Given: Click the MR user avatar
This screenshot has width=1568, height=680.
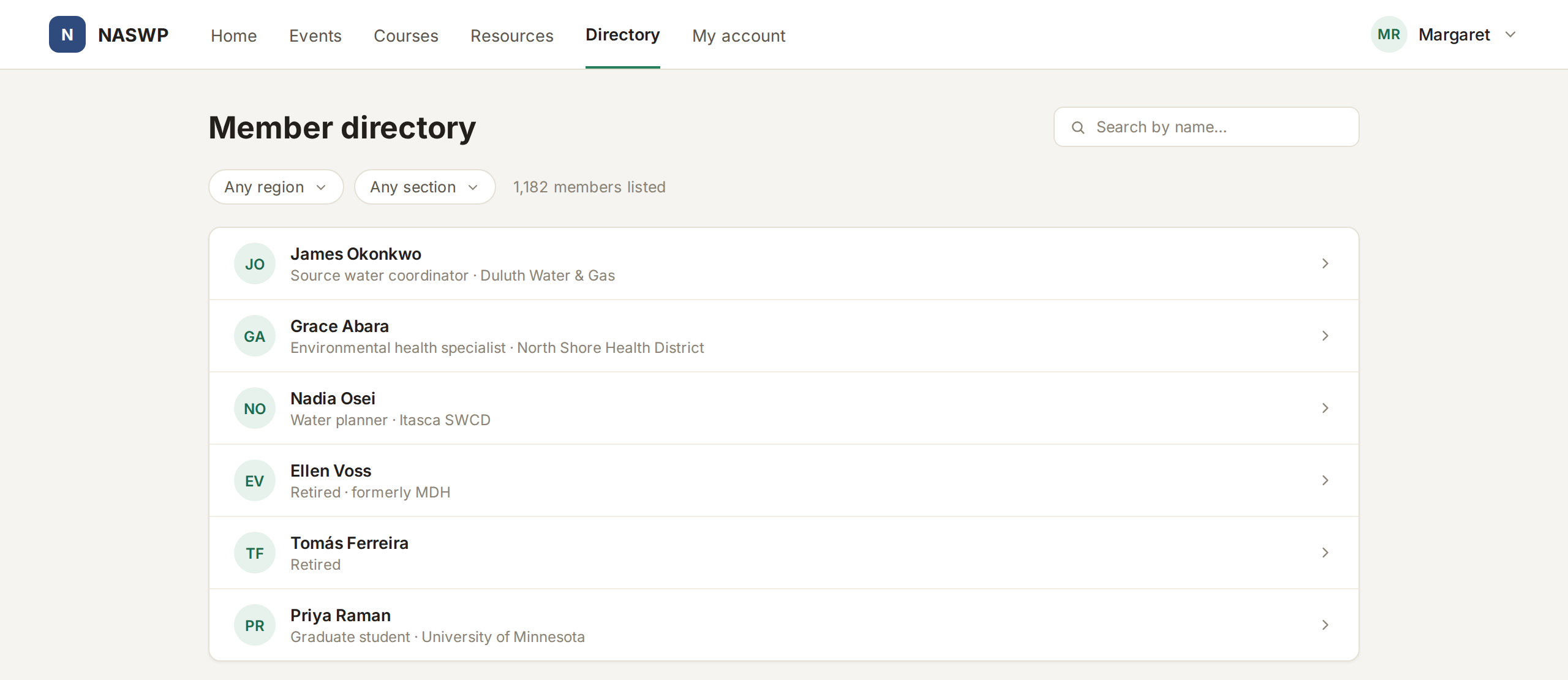Looking at the screenshot, I should [x=1389, y=34].
